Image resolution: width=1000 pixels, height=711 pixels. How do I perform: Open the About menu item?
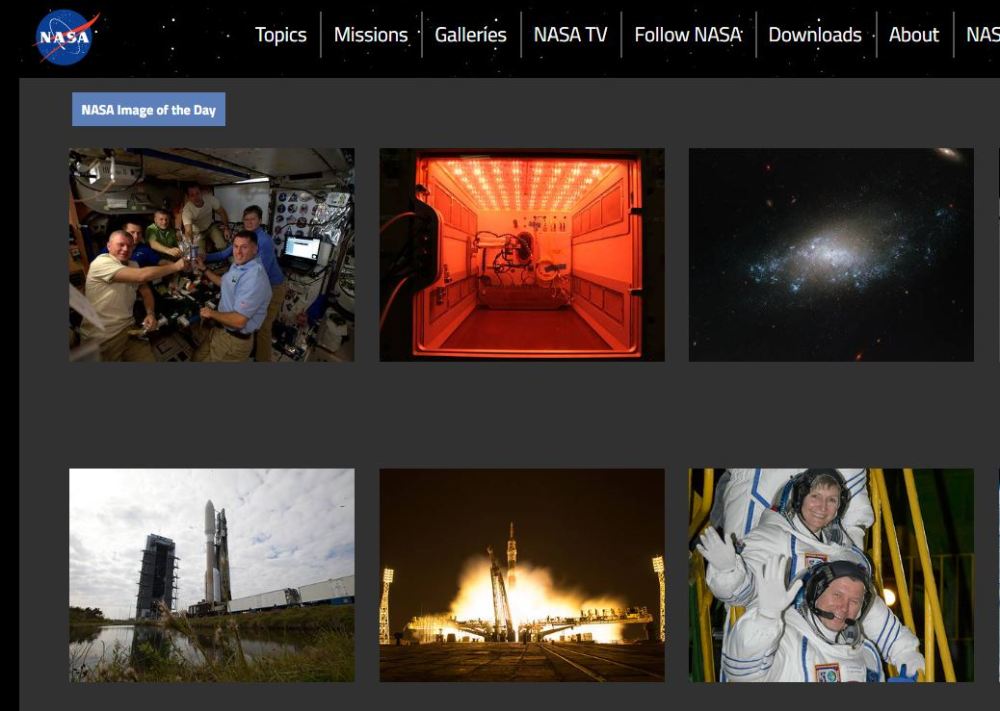[x=913, y=35]
